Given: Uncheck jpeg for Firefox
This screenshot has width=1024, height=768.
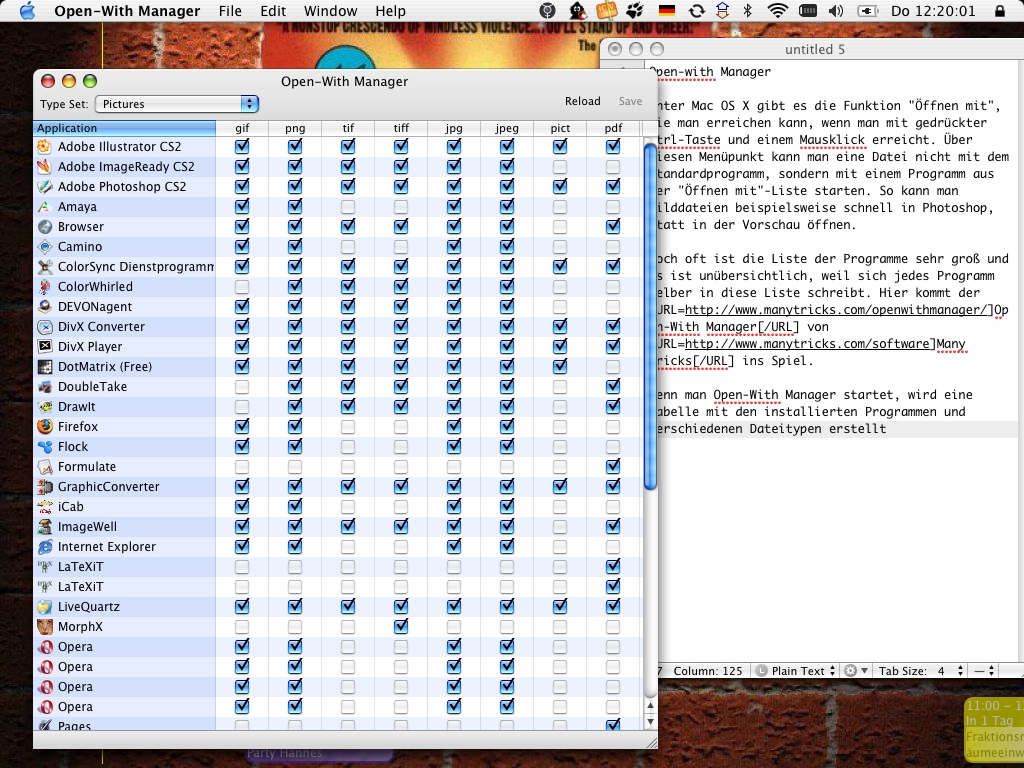Looking at the screenshot, I should [x=507, y=426].
